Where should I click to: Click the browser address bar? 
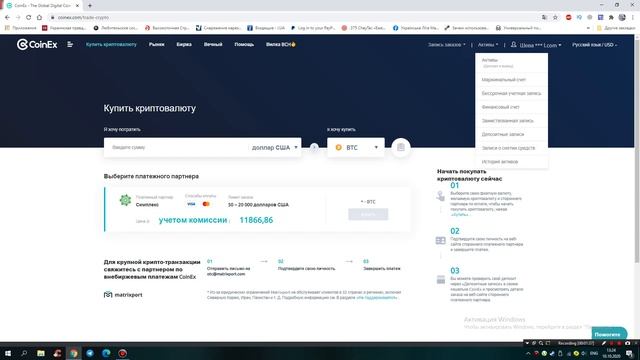coord(294,17)
